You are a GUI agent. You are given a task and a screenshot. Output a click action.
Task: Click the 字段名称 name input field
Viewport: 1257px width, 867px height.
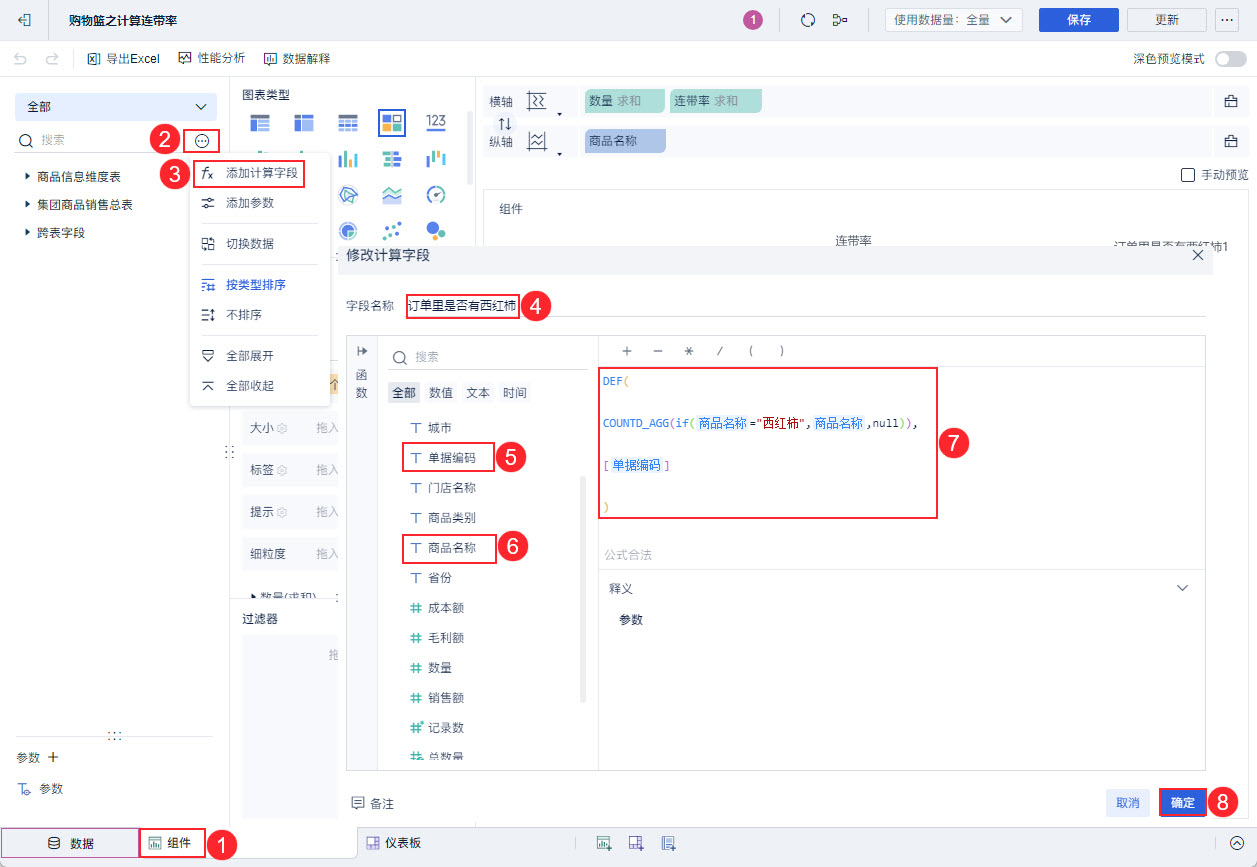click(805, 306)
